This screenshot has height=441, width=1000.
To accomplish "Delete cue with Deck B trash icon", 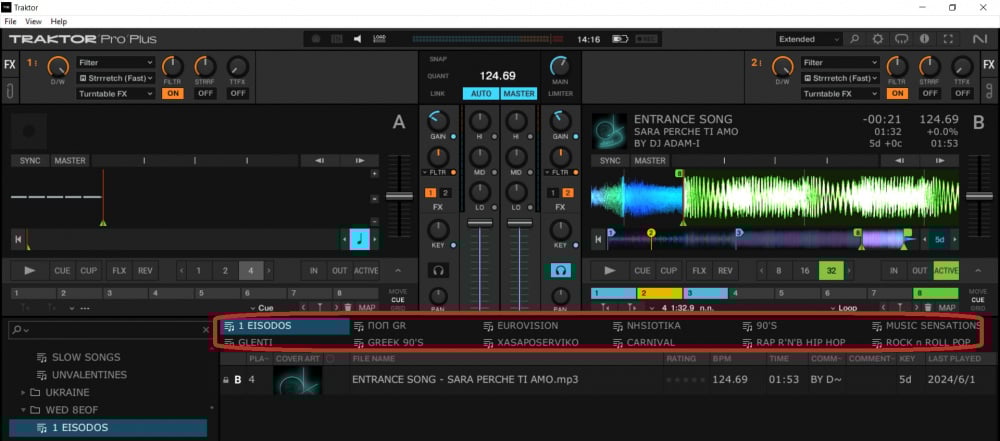I will (929, 308).
